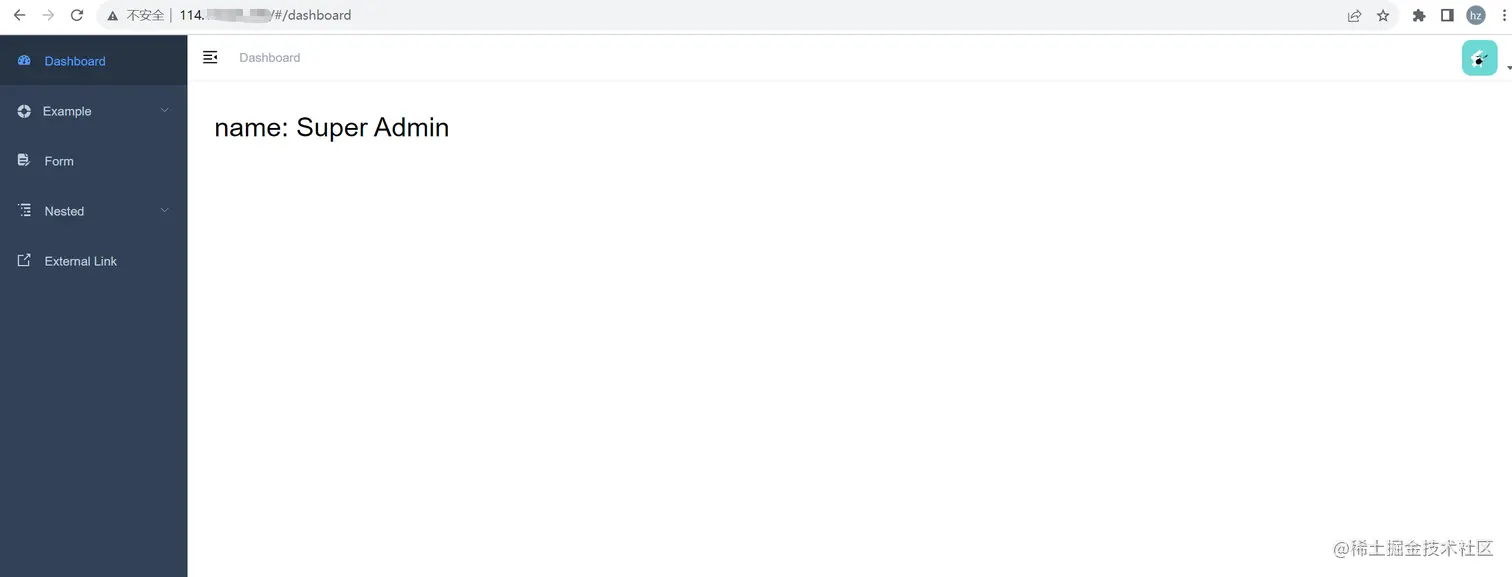Screen dimensions: 1512x577
Task: Open the Form menu item
Action: [x=94, y=161]
